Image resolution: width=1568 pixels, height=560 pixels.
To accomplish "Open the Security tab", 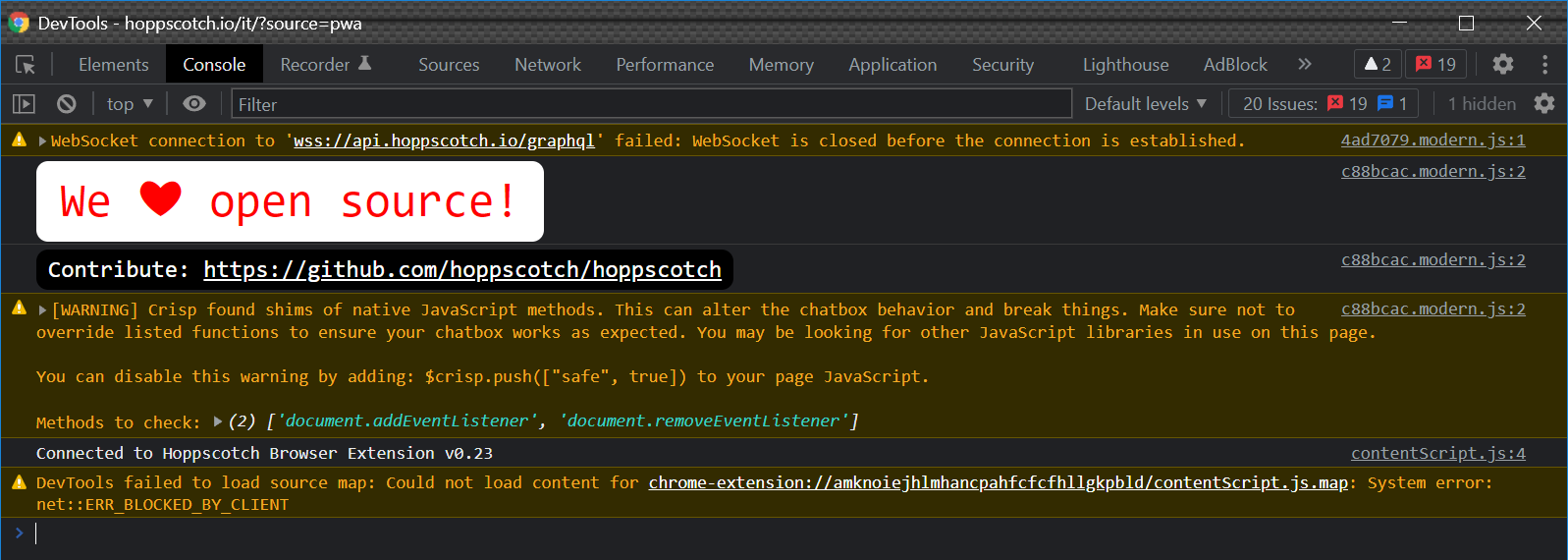I will click(x=1002, y=64).
